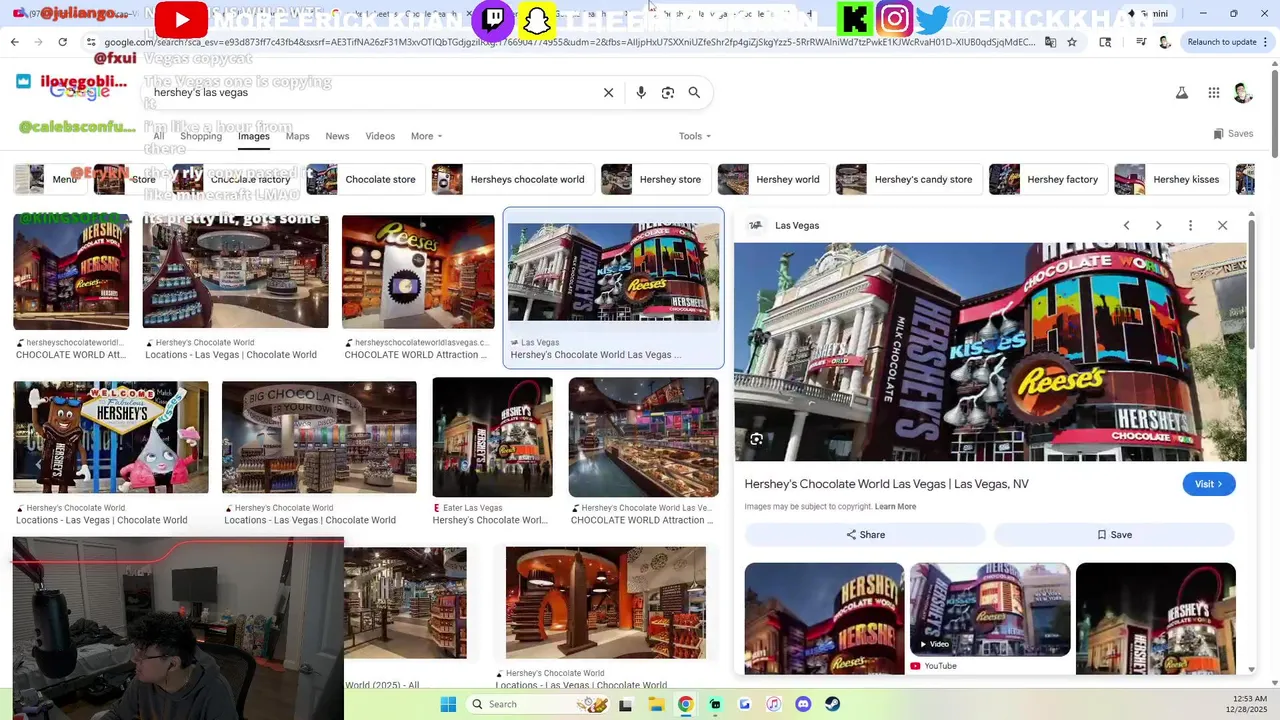Filter by Hershey factory chip
1280x720 pixels.
(1047, 179)
